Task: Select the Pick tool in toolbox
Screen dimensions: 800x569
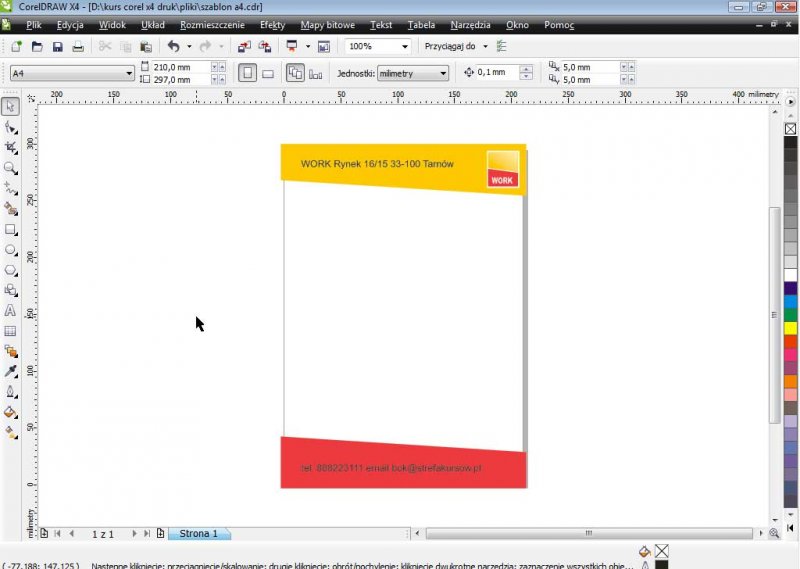Action: point(11,106)
